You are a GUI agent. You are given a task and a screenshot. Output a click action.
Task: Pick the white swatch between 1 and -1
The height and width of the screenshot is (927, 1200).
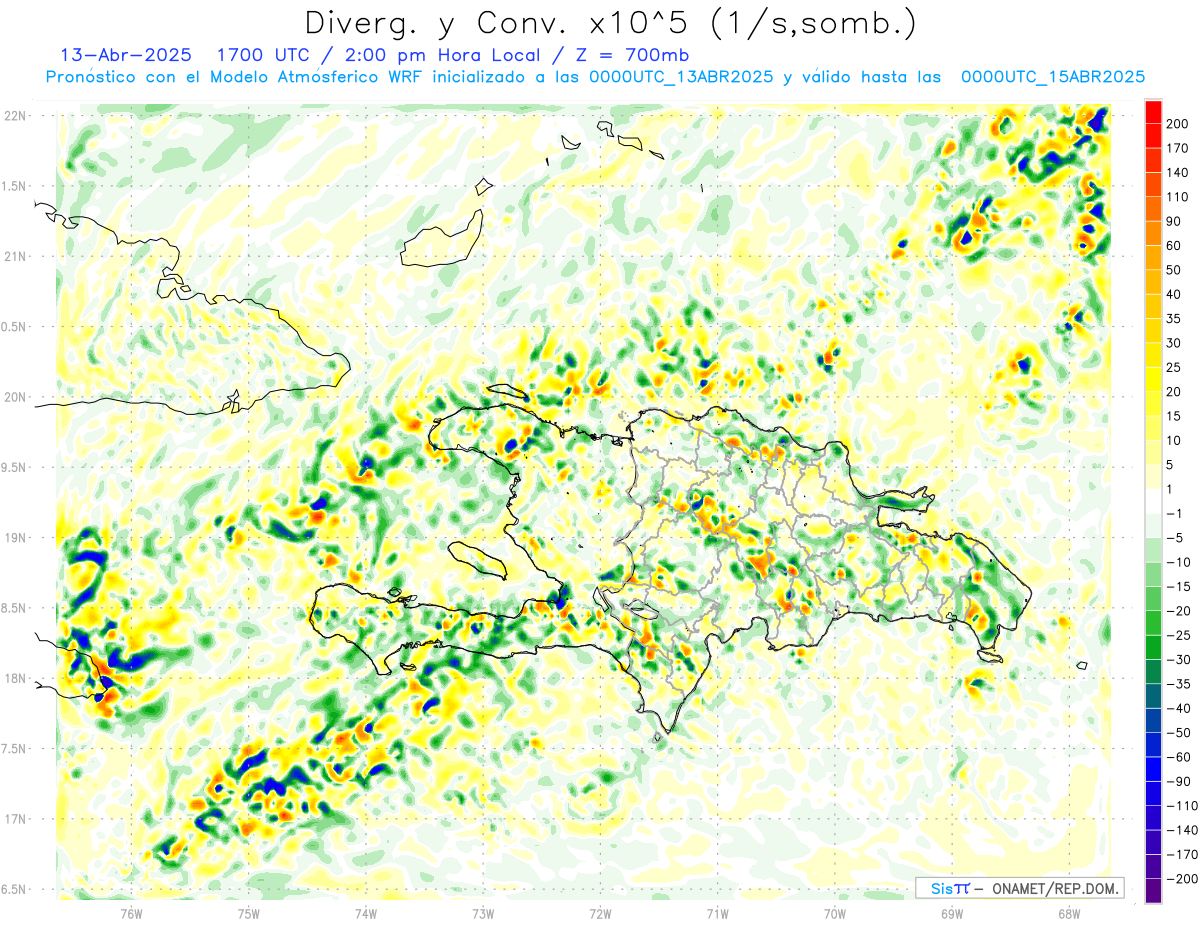pyautogui.click(x=1153, y=502)
